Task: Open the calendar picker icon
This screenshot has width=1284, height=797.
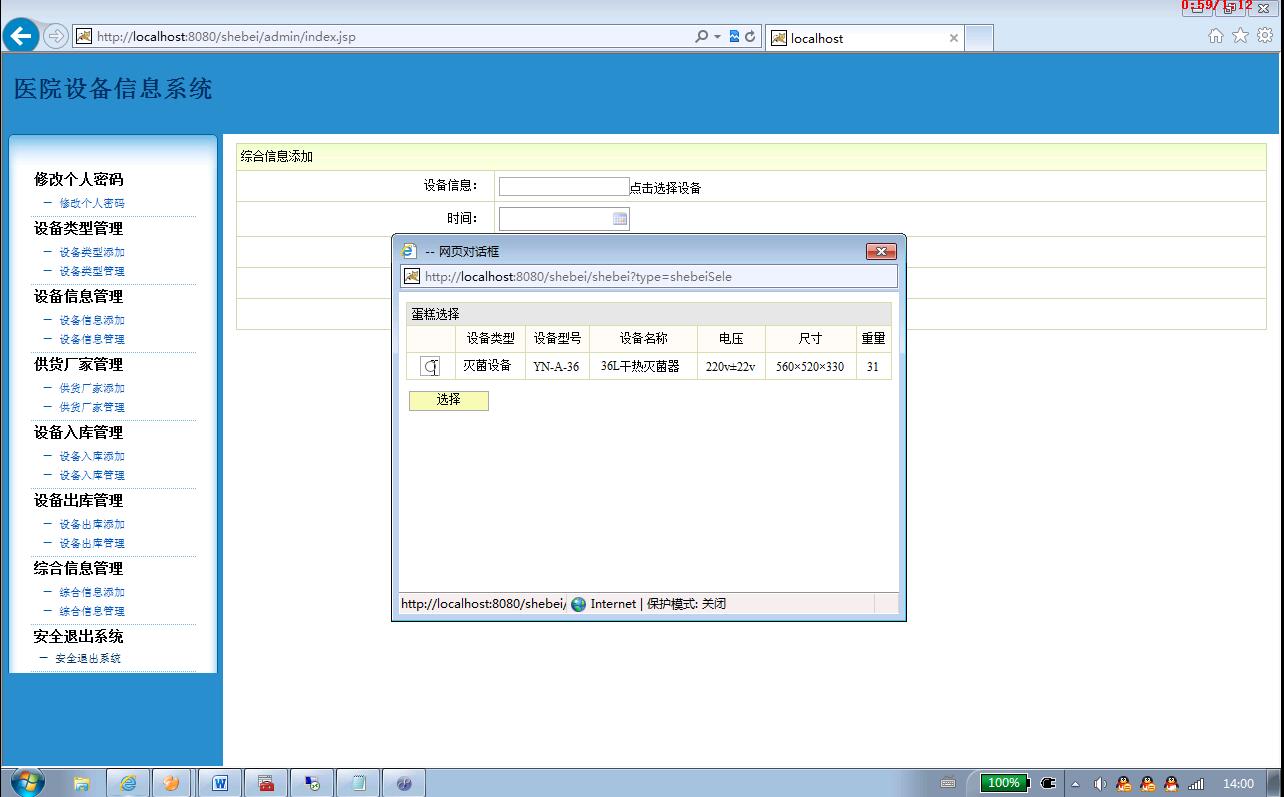Action: pyautogui.click(x=620, y=218)
